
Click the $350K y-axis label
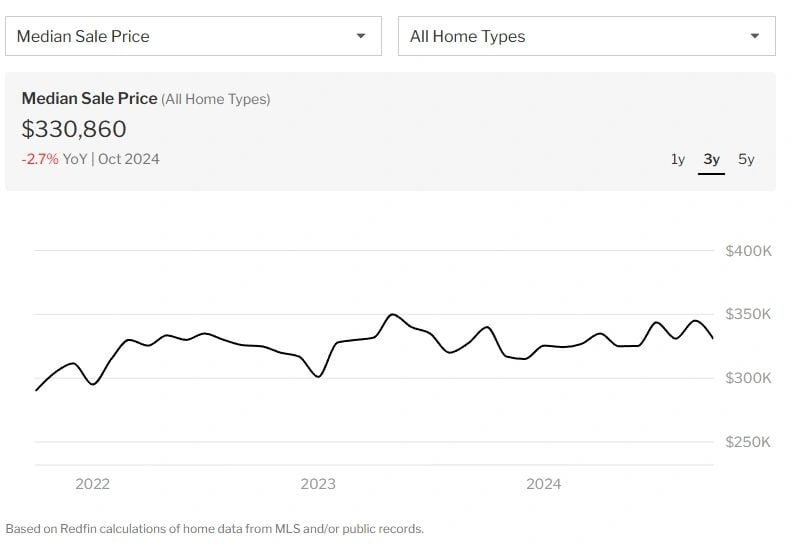(x=748, y=314)
